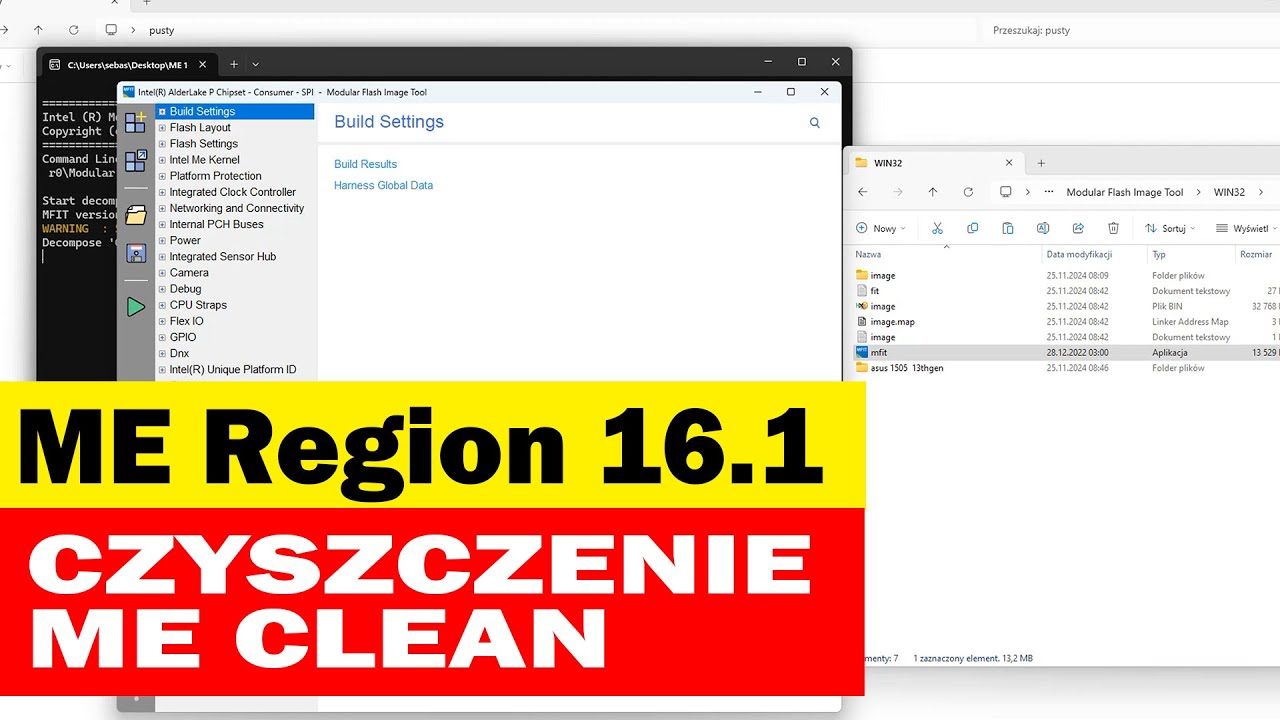Screen dimensions: 1280x720
Task: Select Networking and Connectivity in tree
Action: coord(237,208)
